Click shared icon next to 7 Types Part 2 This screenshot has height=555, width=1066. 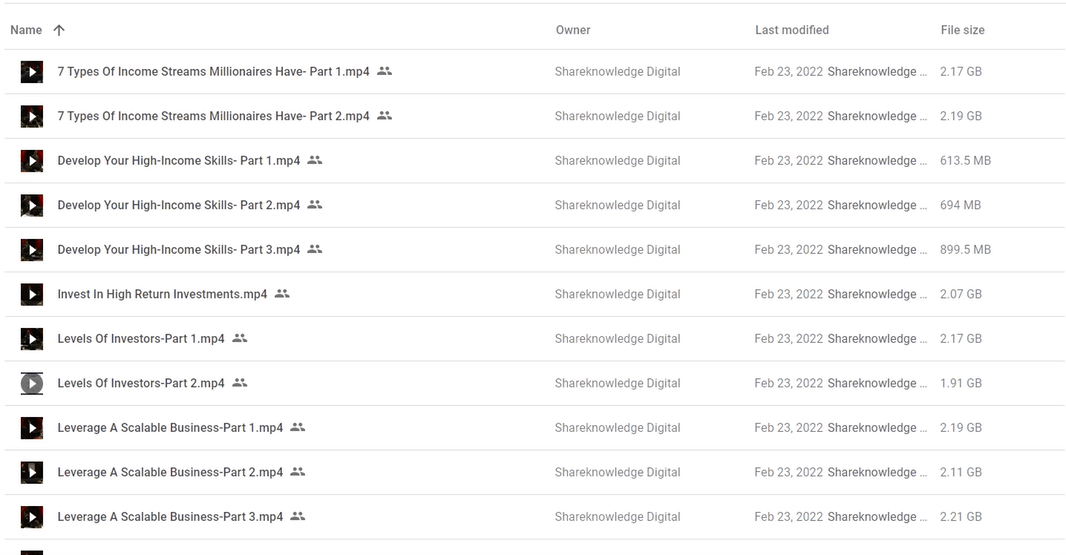[384, 116]
